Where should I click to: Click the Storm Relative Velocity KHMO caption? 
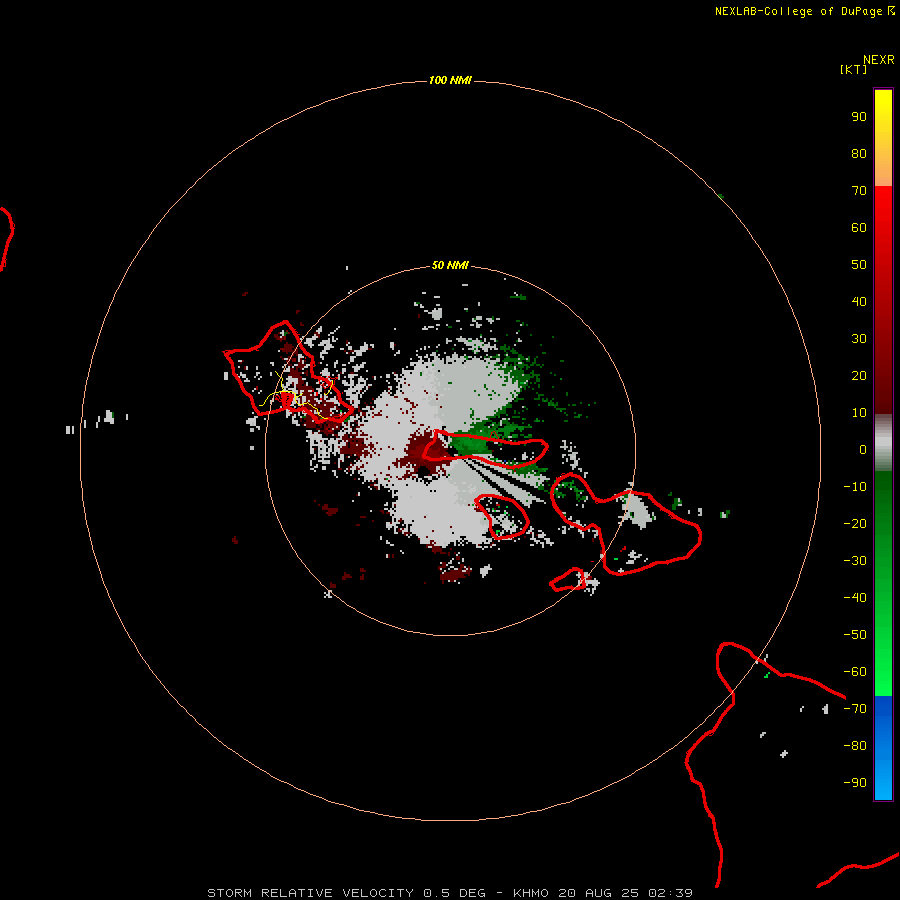450,893
